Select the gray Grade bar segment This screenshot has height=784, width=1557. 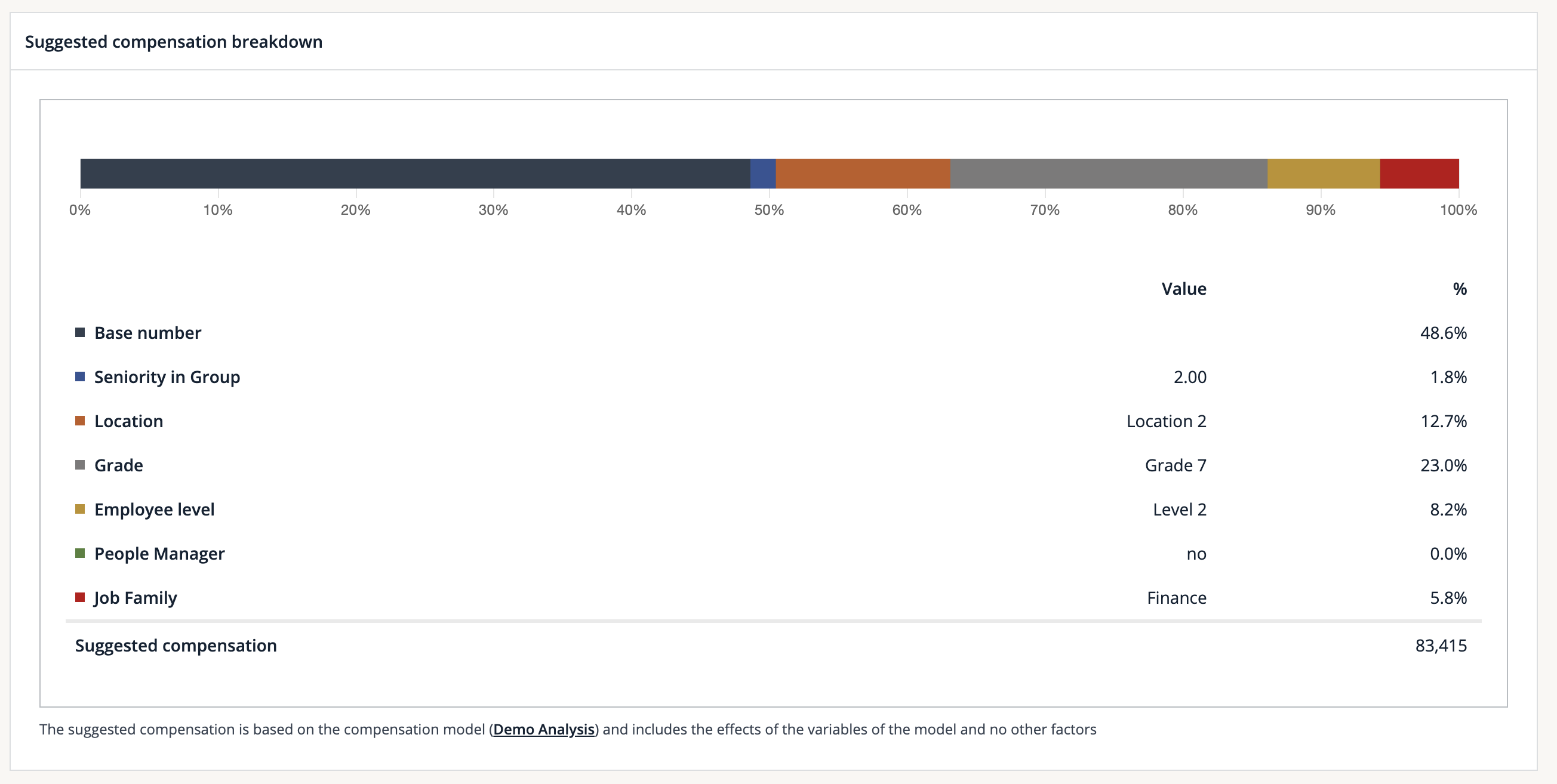pos(1109,174)
